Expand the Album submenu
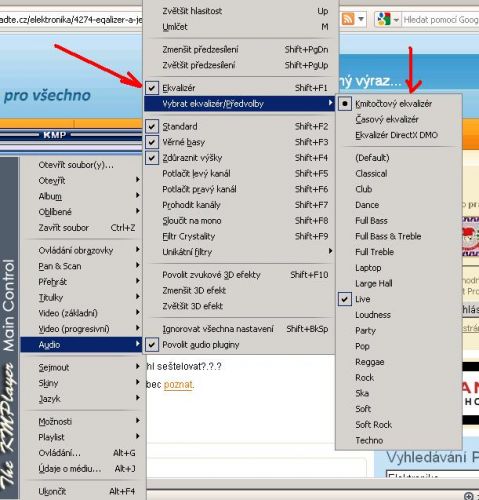Viewport: 479px width, 500px height. pyautogui.click(x=81, y=196)
